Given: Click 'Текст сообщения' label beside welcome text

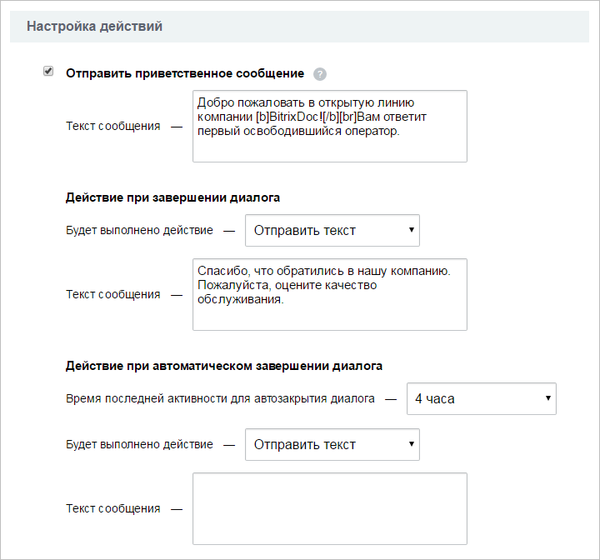Looking at the screenshot, I should tap(113, 126).
